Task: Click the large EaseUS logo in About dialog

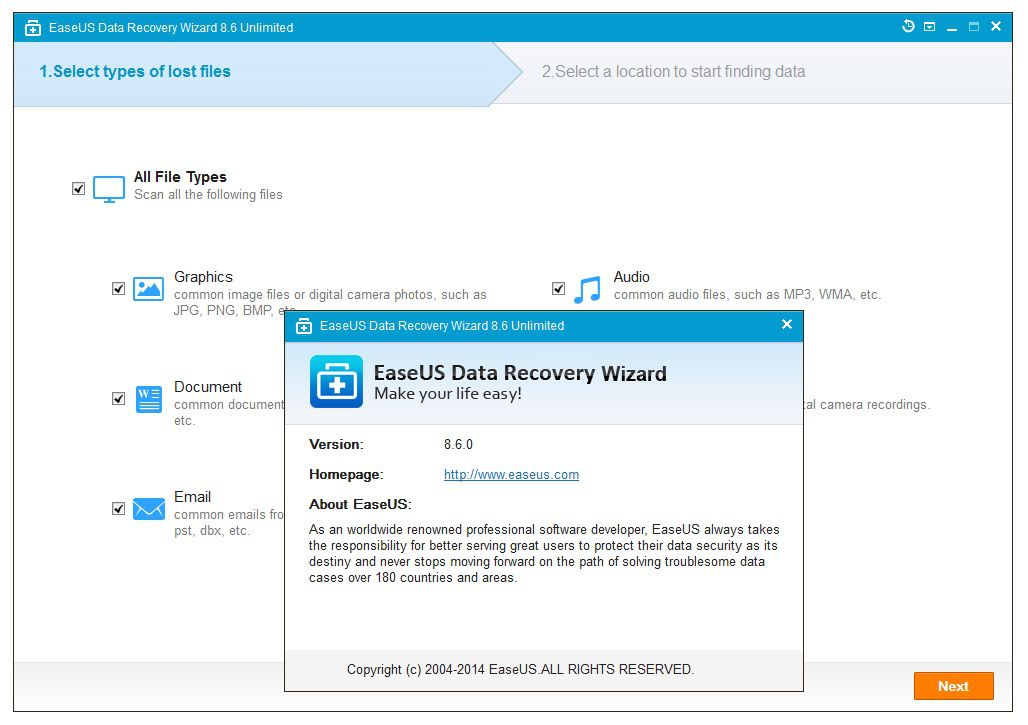Action: (336, 382)
